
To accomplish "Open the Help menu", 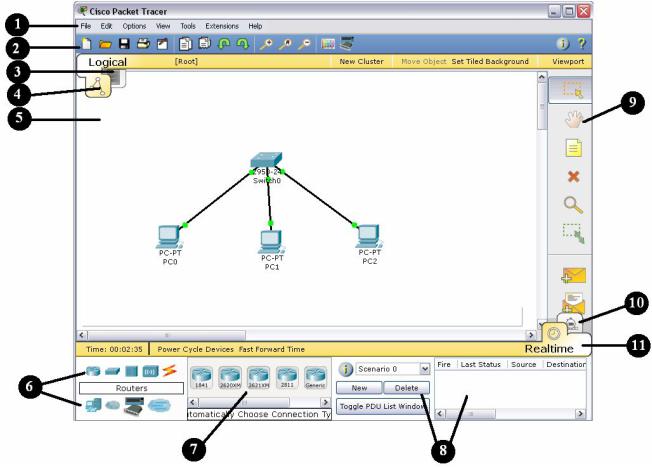I will 255,26.
